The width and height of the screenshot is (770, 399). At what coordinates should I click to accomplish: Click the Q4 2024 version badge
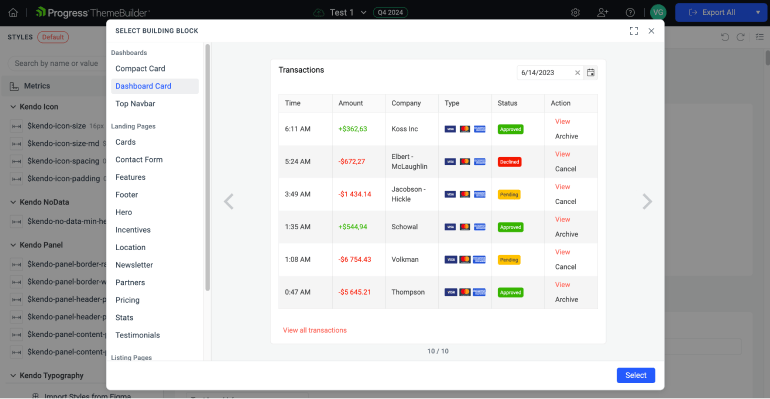390,13
